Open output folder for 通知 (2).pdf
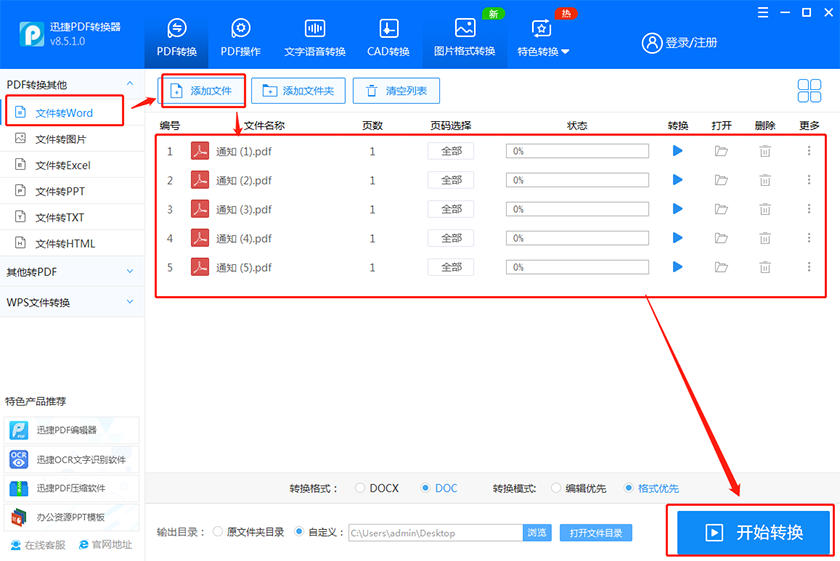This screenshot has height=561, width=840. point(721,180)
